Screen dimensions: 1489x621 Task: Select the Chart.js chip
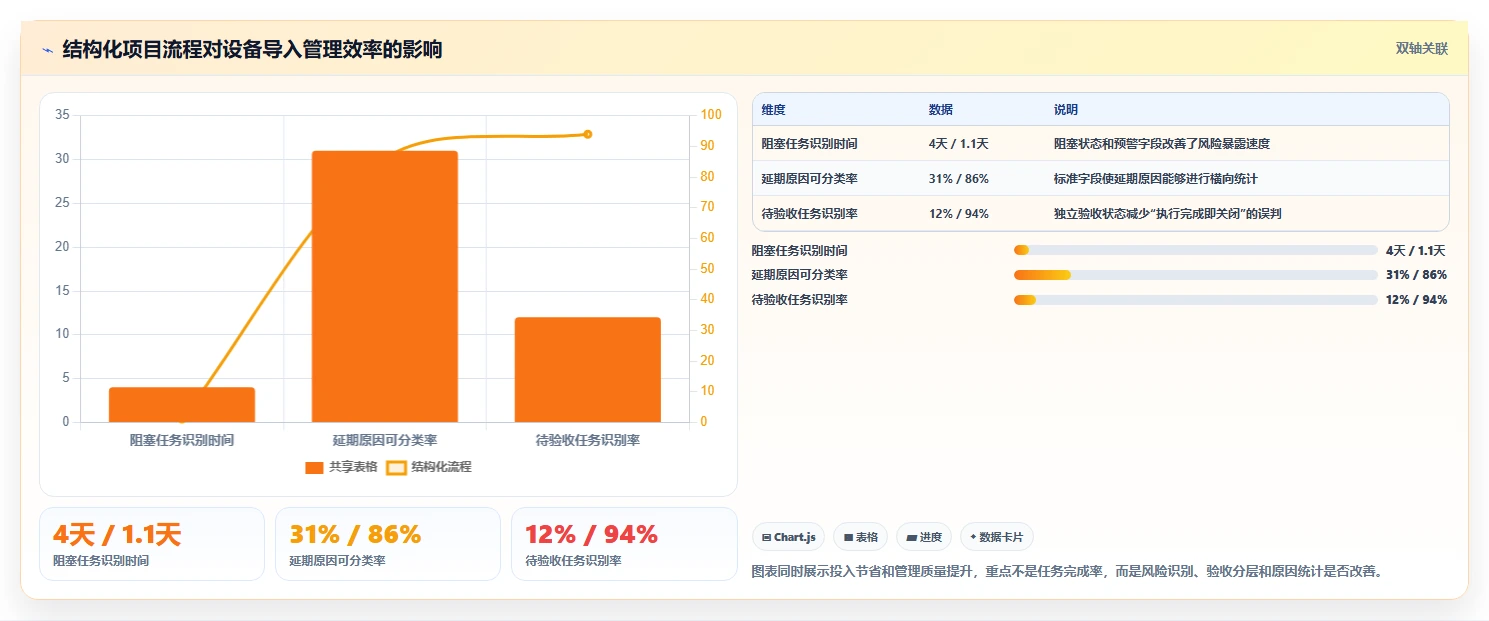click(788, 537)
